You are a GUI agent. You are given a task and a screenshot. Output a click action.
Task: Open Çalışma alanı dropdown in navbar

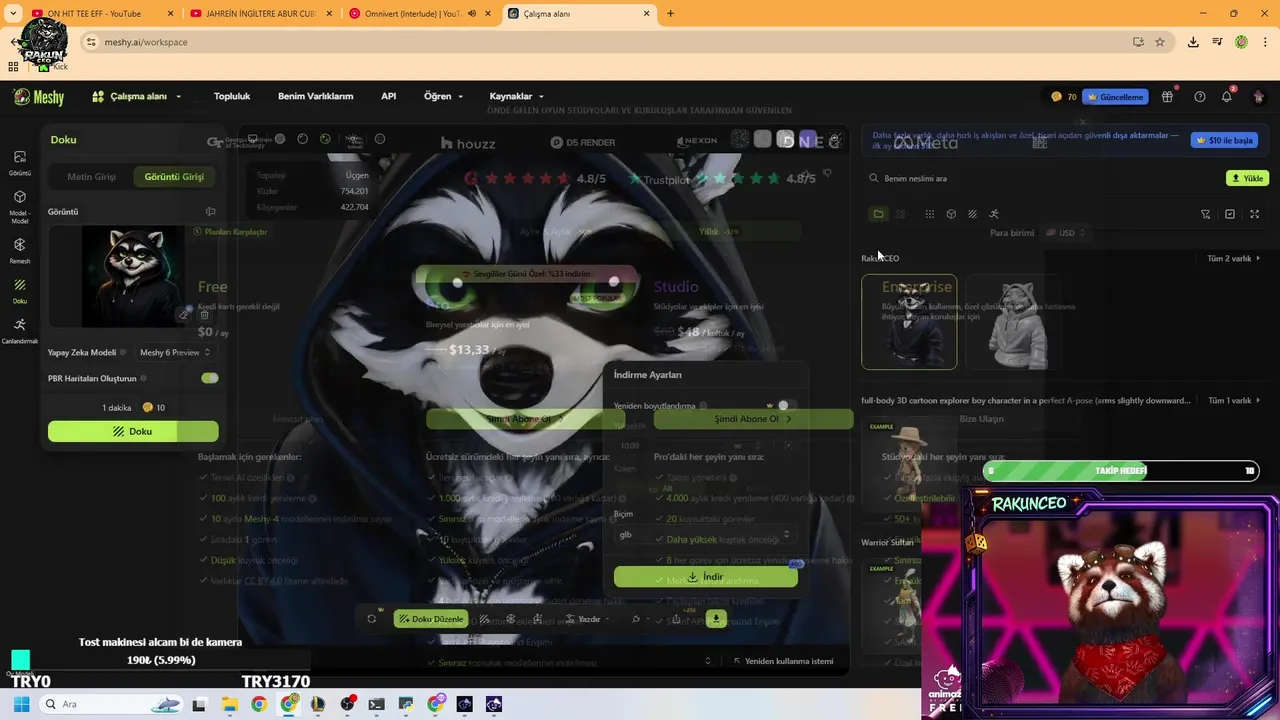(137, 97)
